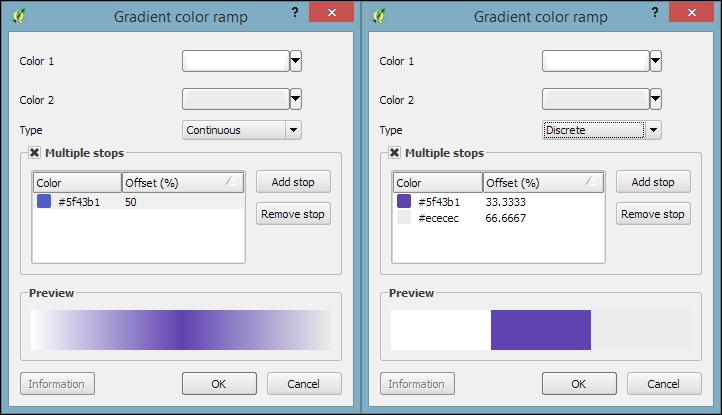Viewport: 722px width, 415px height.
Task: Click Add stop in Discrete ramp dialog
Action: (653, 182)
